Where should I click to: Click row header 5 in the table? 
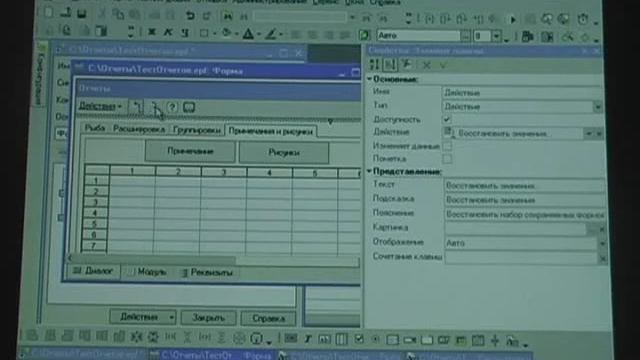(x=95, y=224)
